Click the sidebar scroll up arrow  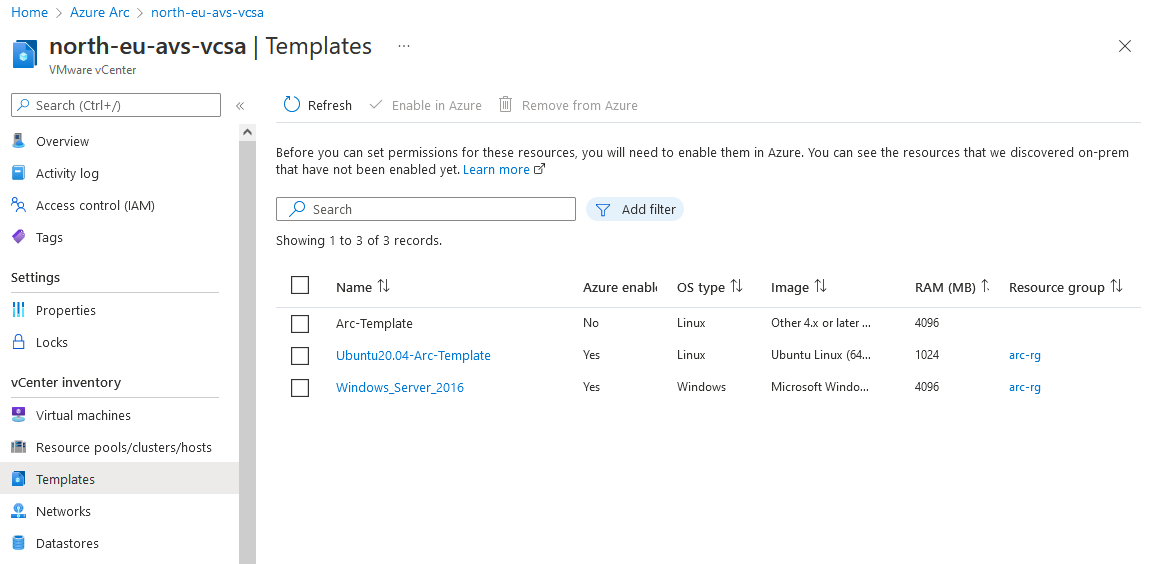coord(248,132)
